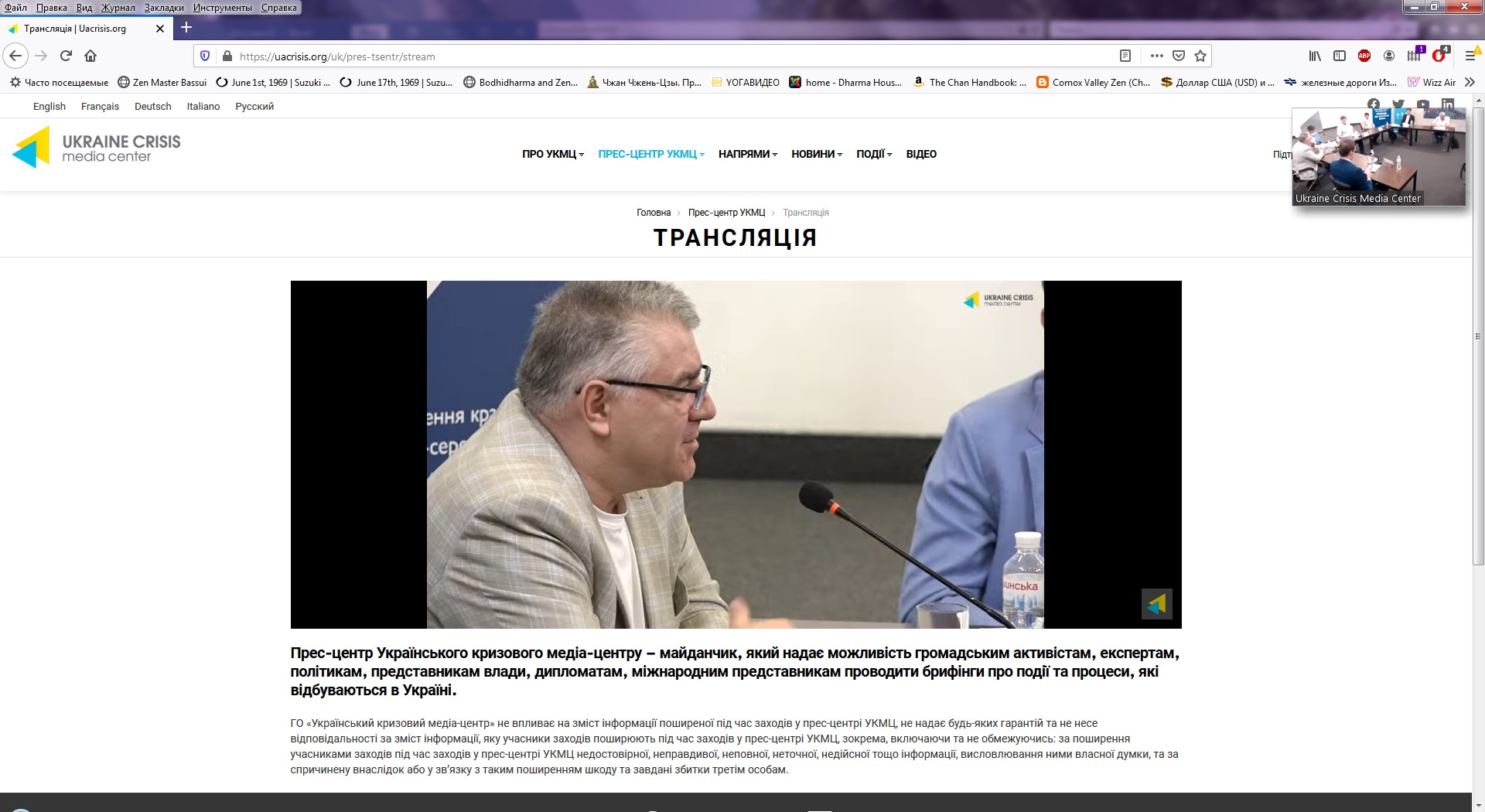The width and height of the screenshot is (1485, 812).
Task: Open the Правка menu
Action: click(x=51, y=7)
